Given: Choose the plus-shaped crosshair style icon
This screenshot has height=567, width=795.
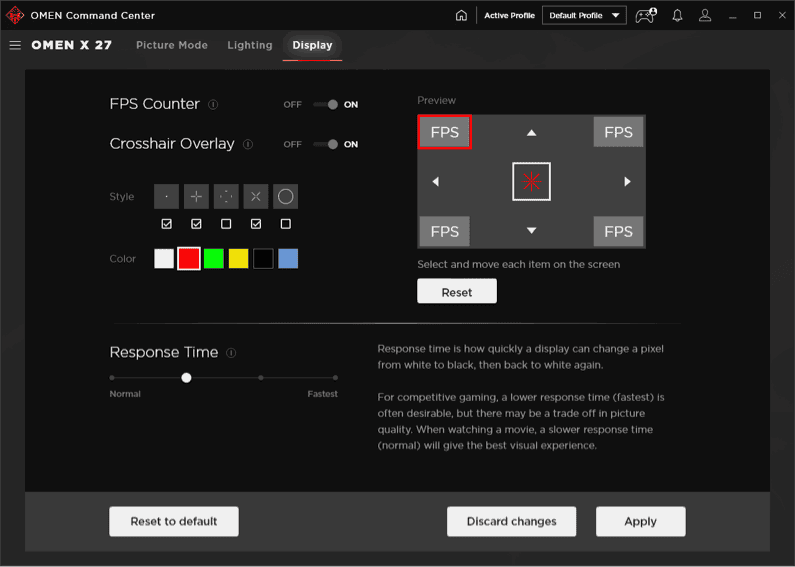Looking at the screenshot, I should coord(196,196).
